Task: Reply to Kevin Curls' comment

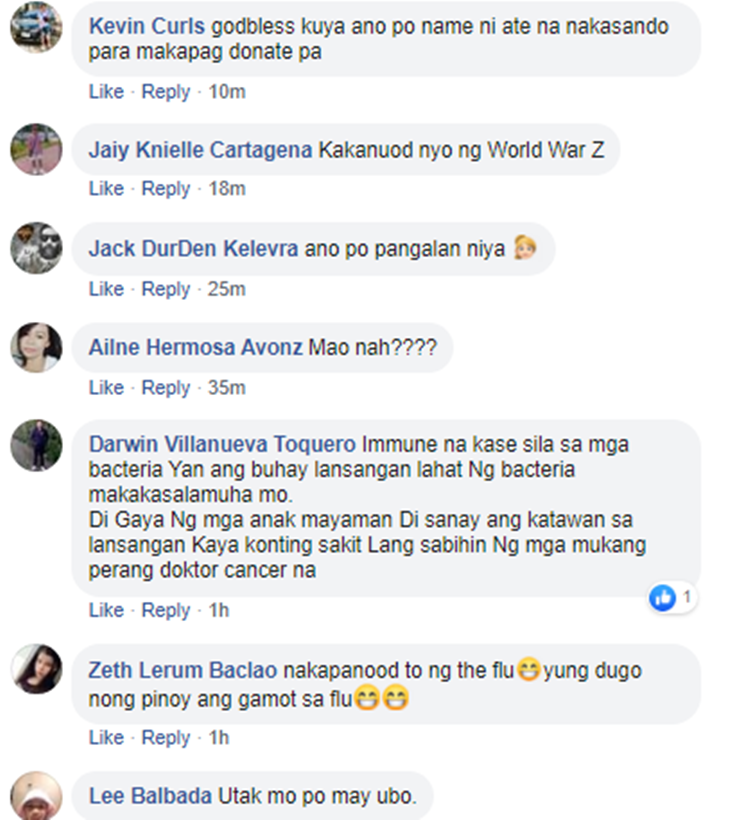Action: coord(166,92)
